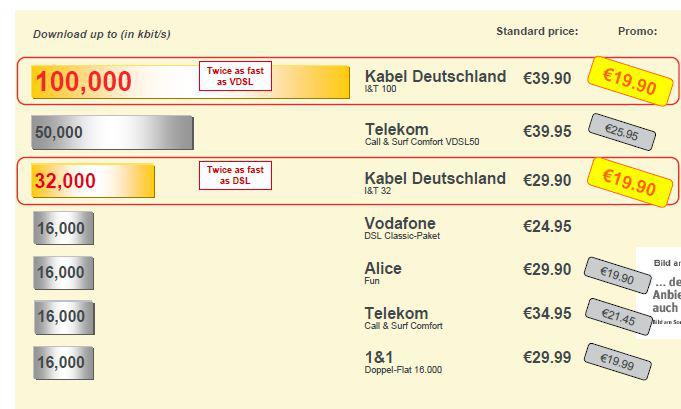Click the grey €21.45 promo tag
Image resolution: width=681 pixels, height=409 pixels.
tap(617, 316)
